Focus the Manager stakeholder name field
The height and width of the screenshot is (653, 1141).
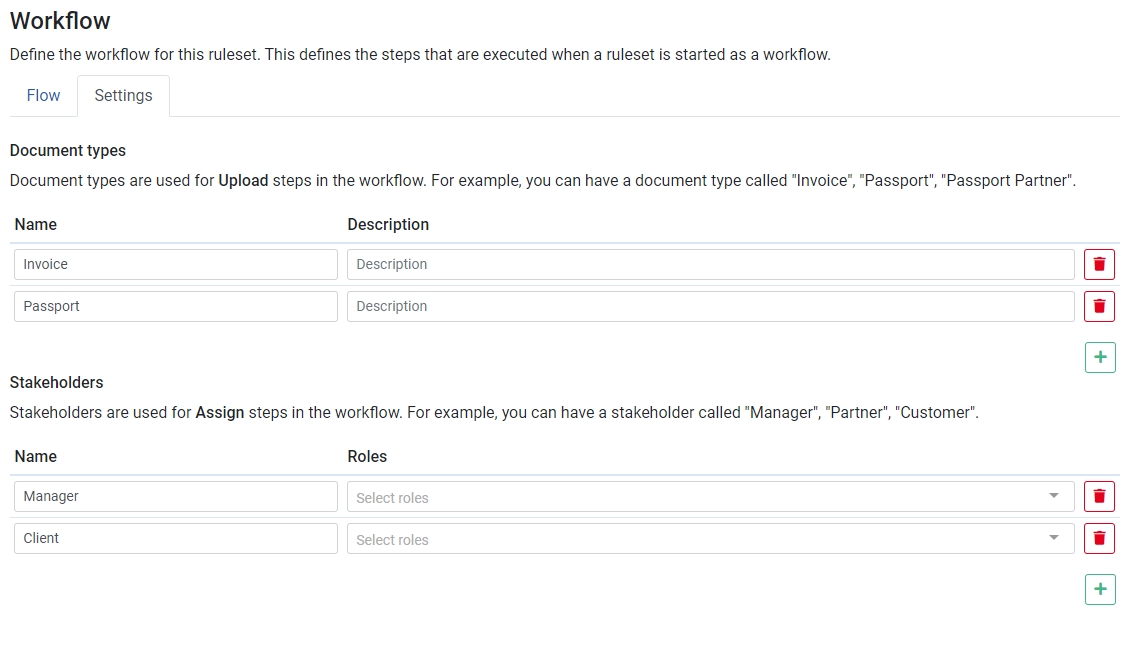tap(176, 496)
